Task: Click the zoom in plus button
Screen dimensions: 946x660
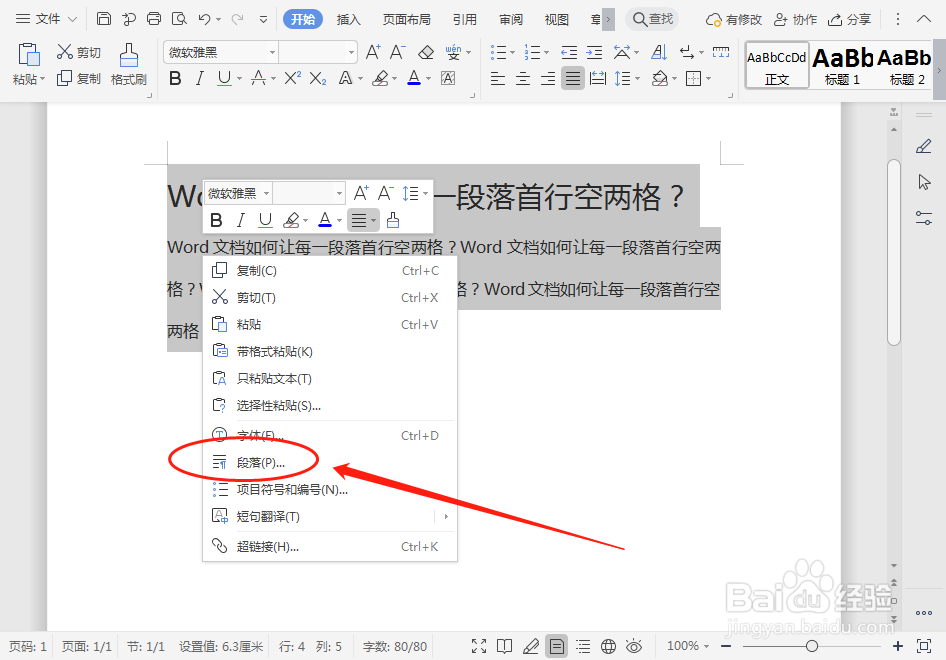Action: coord(898,646)
